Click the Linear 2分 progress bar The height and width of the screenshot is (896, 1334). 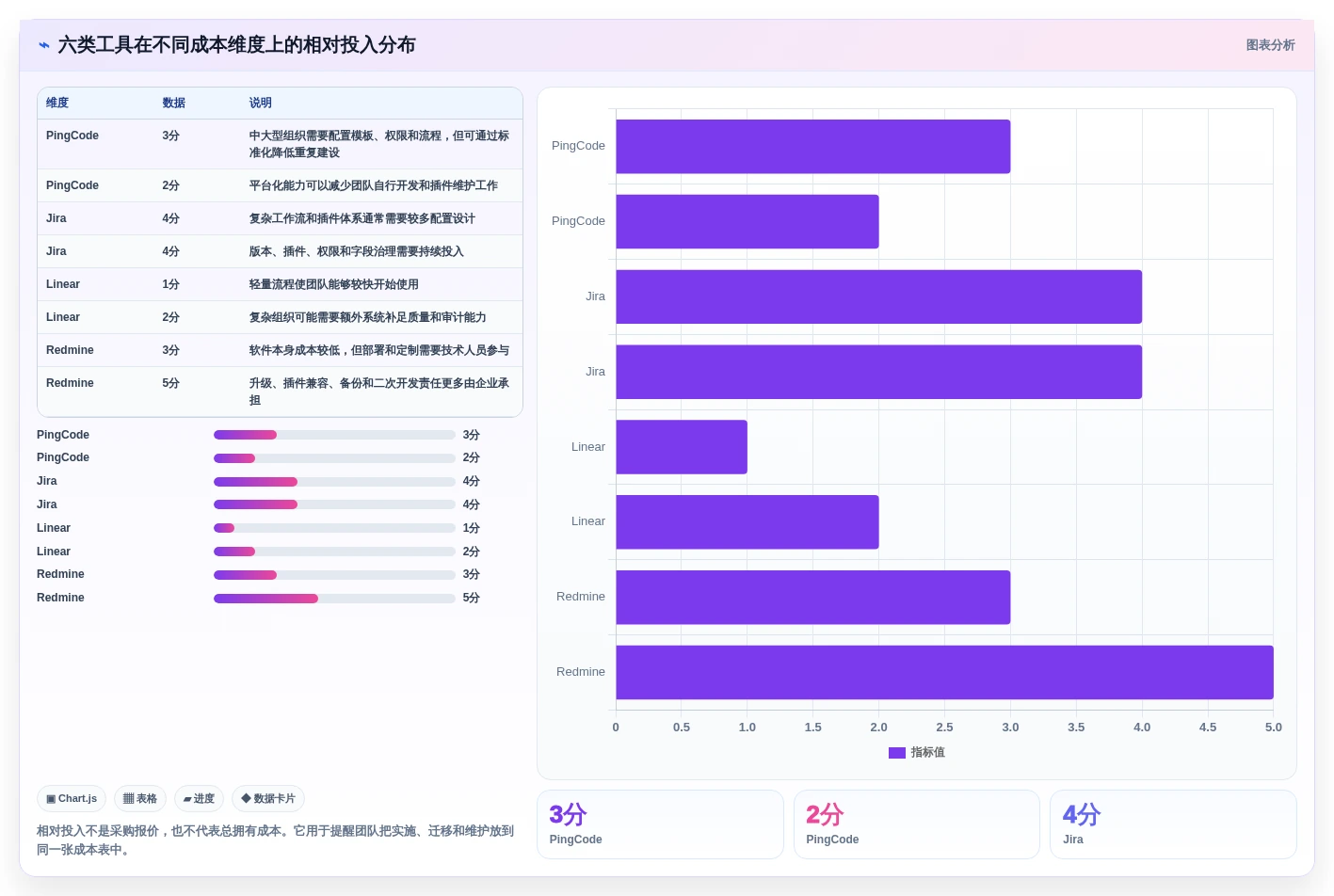coord(334,552)
